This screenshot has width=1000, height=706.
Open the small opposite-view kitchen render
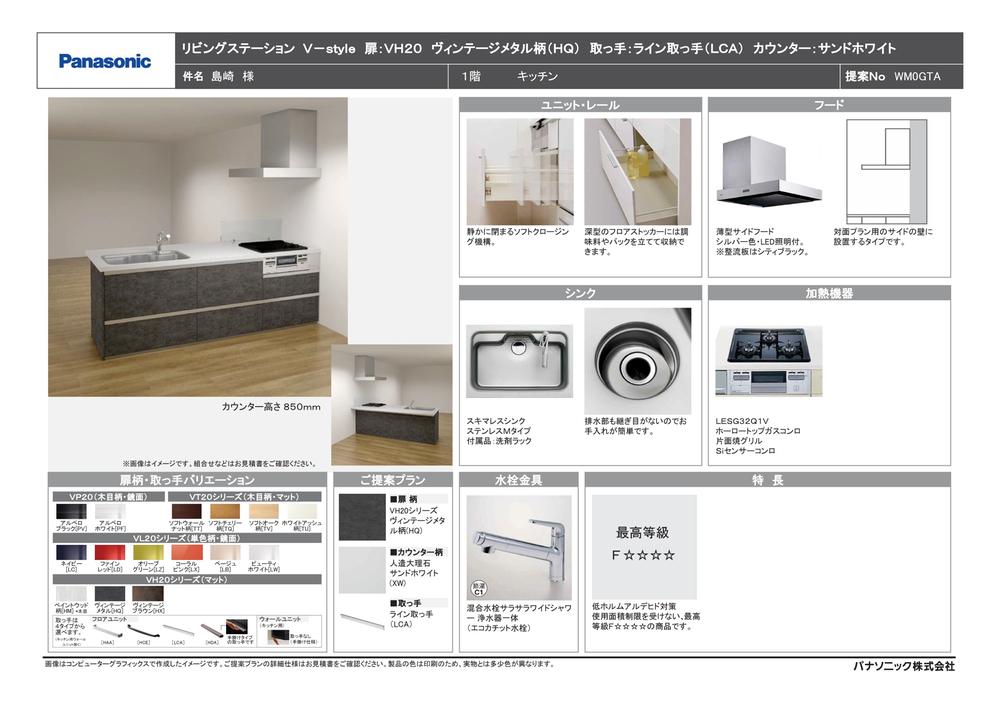392,405
